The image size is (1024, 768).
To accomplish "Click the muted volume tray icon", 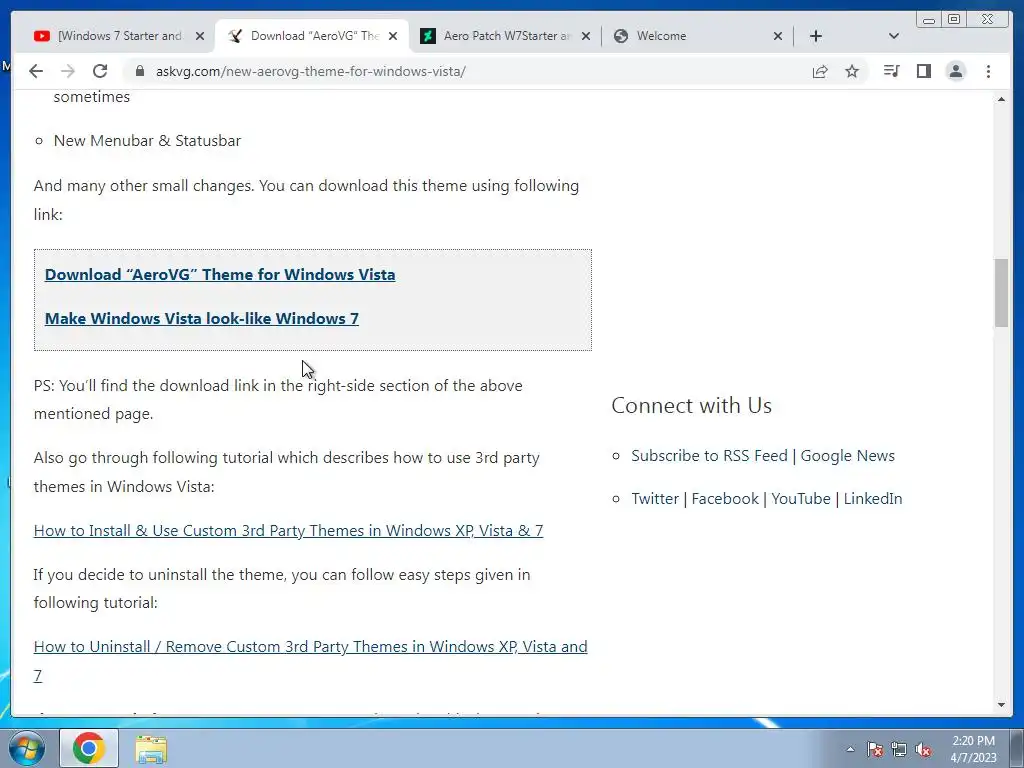I will pos(923,749).
